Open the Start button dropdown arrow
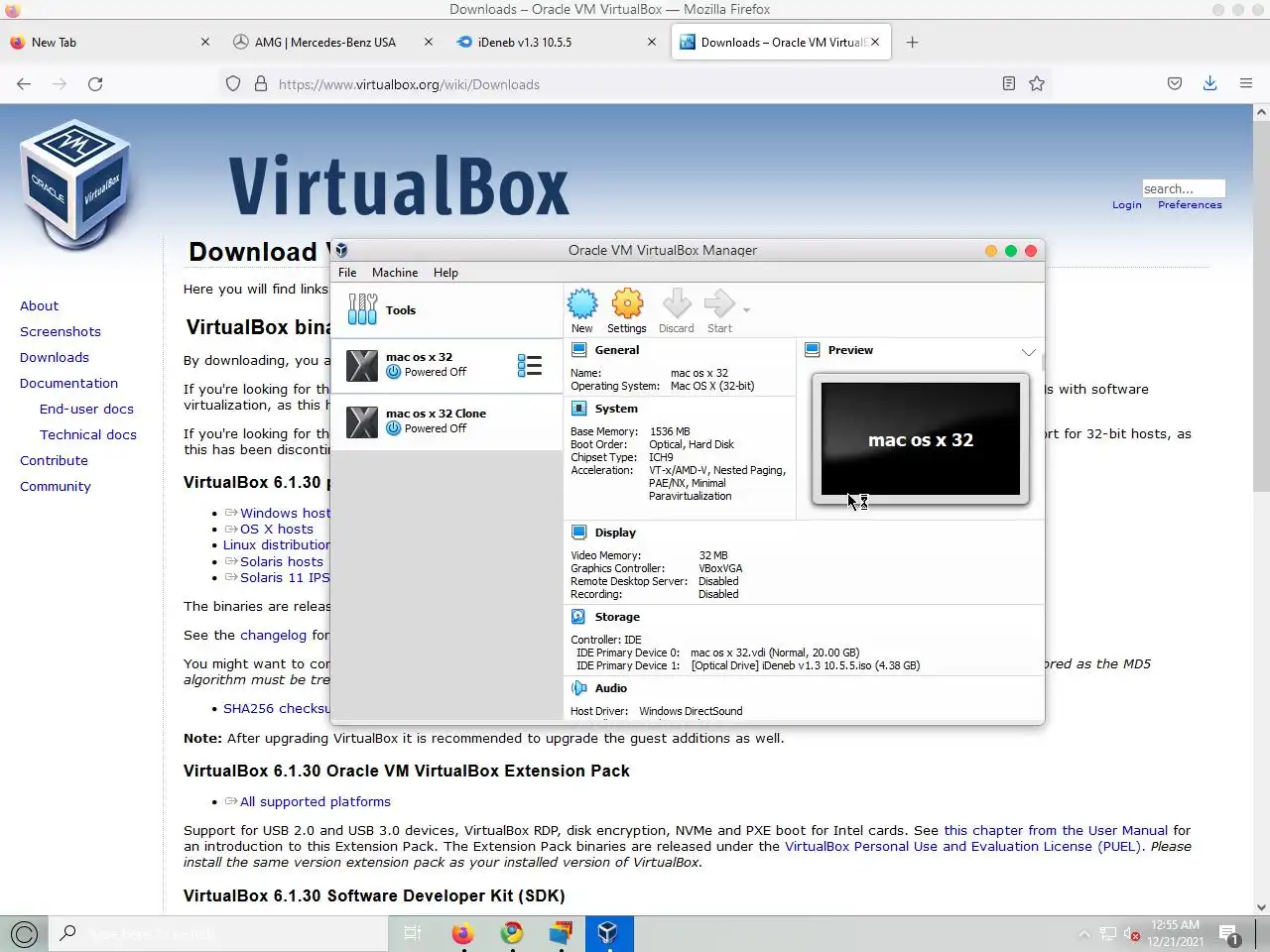This screenshot has width=1270, height=952. coord(746,310)
